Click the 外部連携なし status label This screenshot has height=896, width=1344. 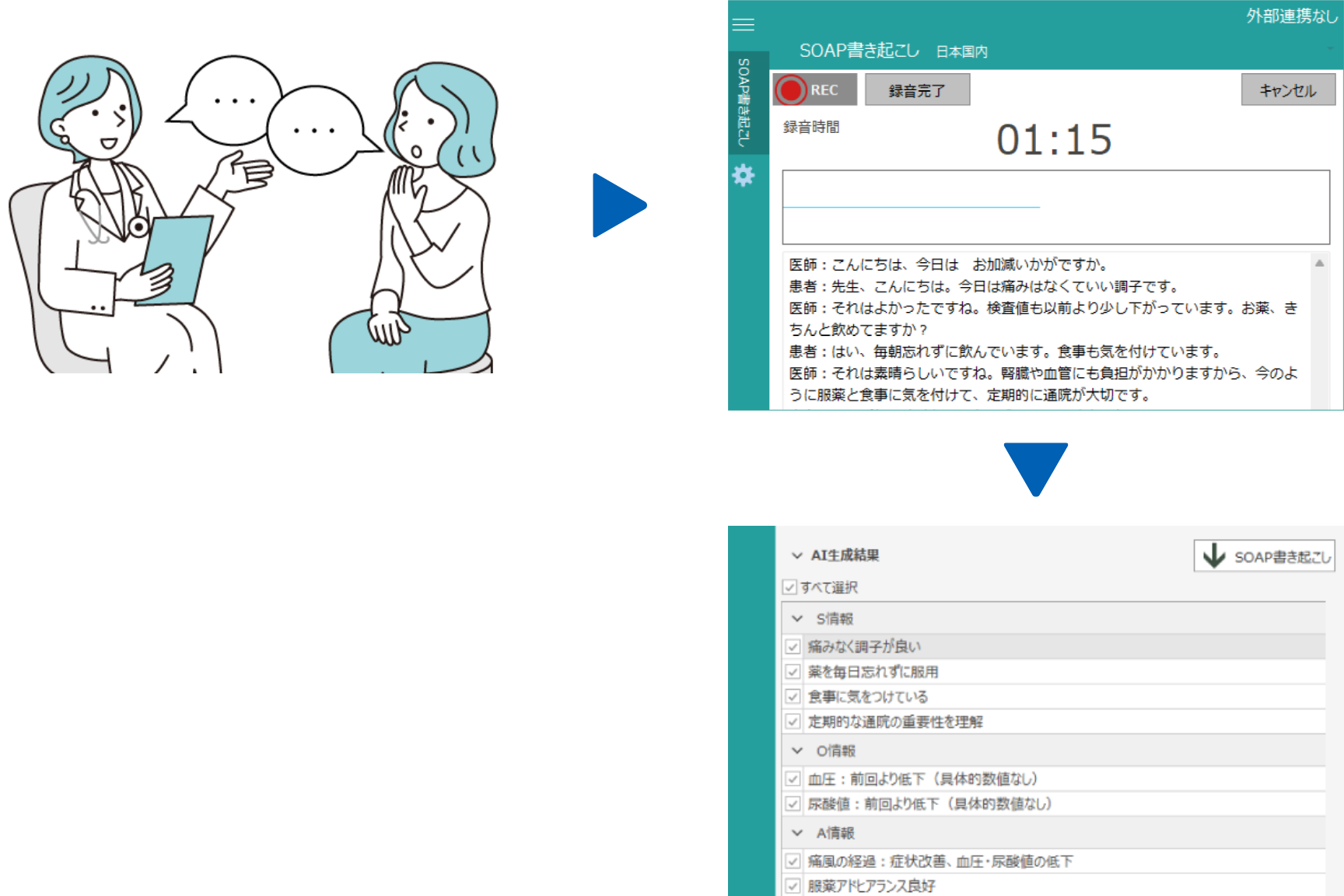tap(1291, 16)
